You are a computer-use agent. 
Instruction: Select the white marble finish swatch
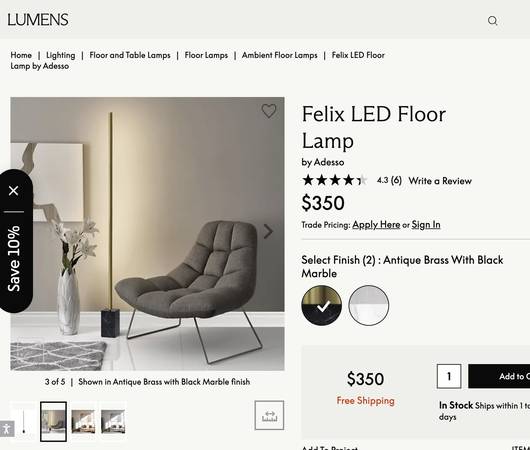coord(369,305)
